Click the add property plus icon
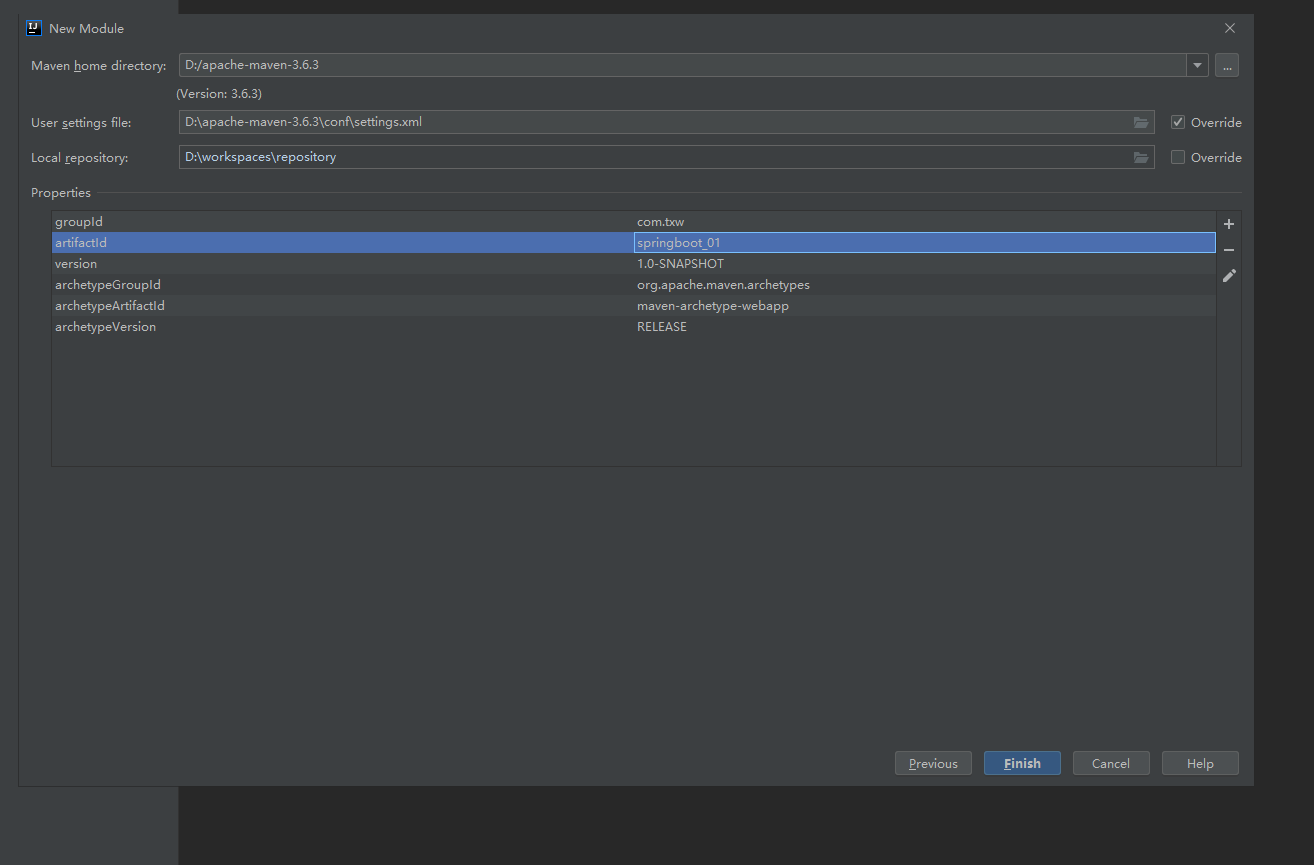Viewport: 1314px width, 865px height. pos(1229,224)
